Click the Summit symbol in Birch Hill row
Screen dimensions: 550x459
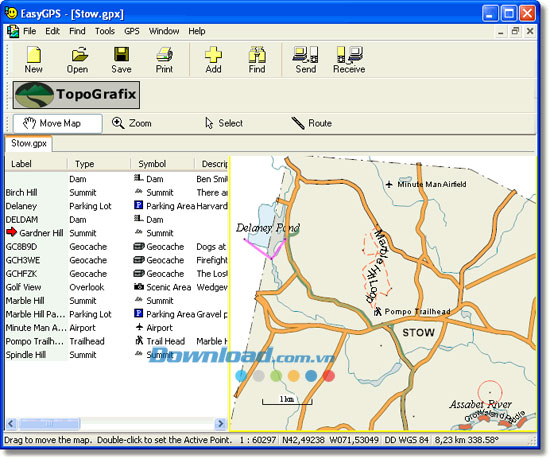(139, 191)
